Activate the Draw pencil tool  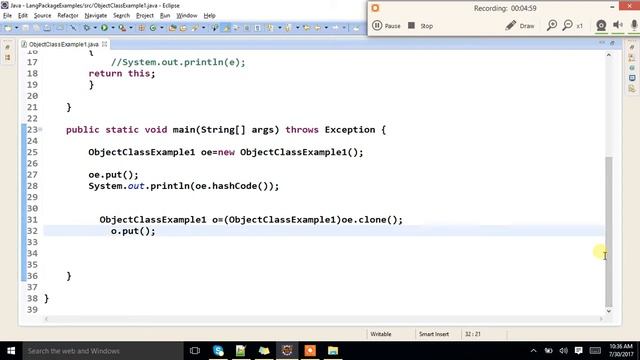tap(520, 26)
